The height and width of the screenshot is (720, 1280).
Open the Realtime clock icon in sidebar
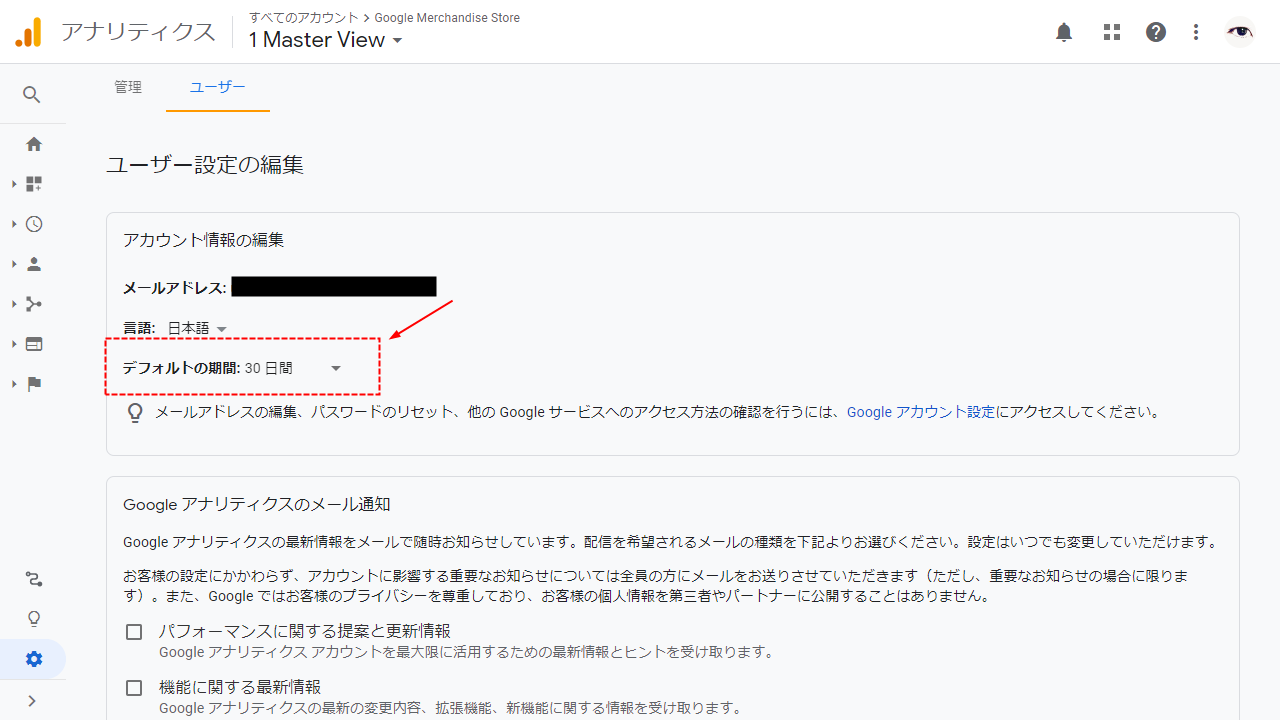pos(34,224)
